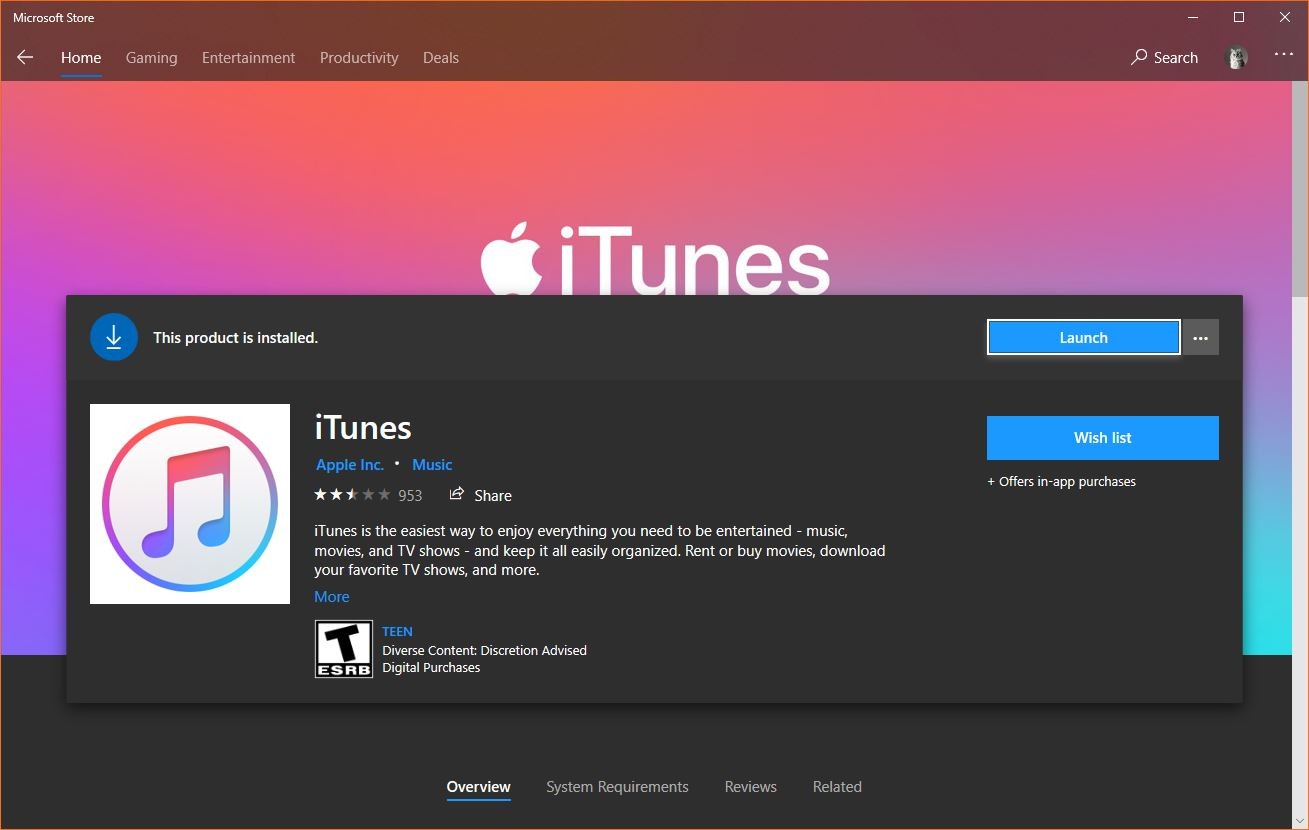This screenshot has height=830, width=1309.
Task: Click the iTunes app logo thumbnail
Action: (x=190, y=504)
